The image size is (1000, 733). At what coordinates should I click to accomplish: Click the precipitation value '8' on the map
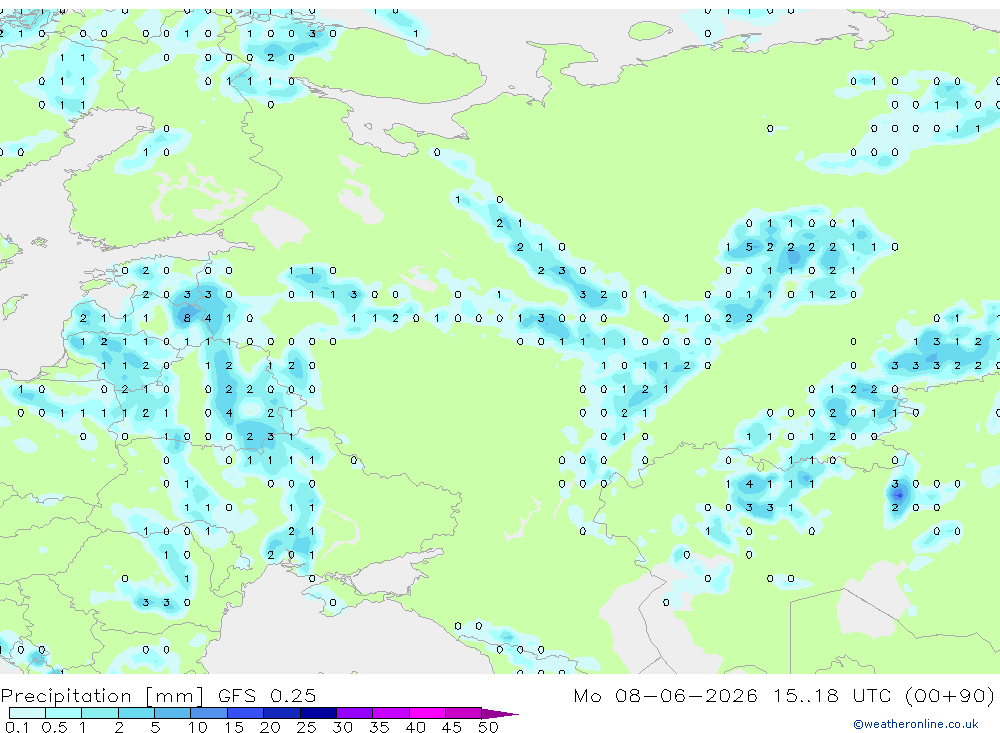187,318
